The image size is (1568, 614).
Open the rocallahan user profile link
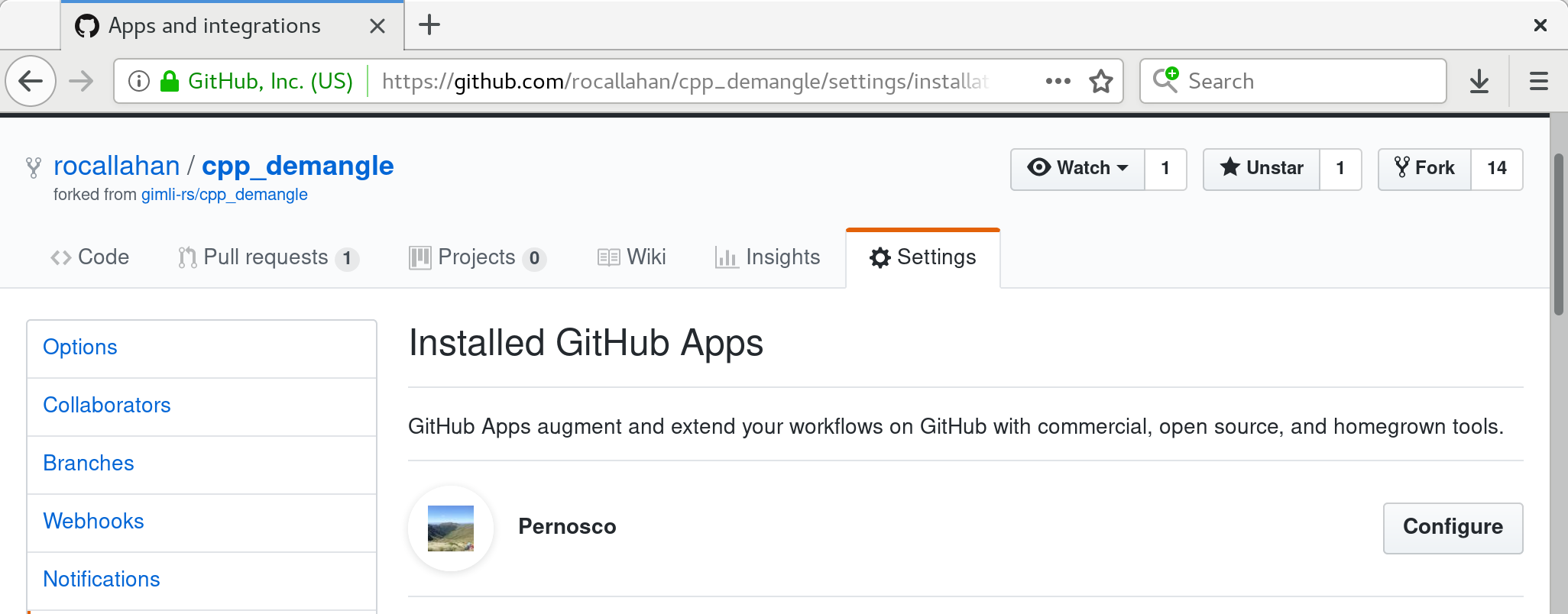click(116, 166)
